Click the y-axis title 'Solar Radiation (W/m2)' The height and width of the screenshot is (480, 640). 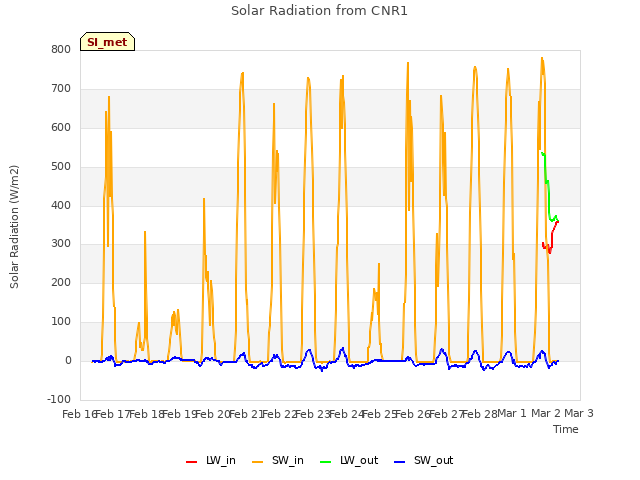[14, 227]
